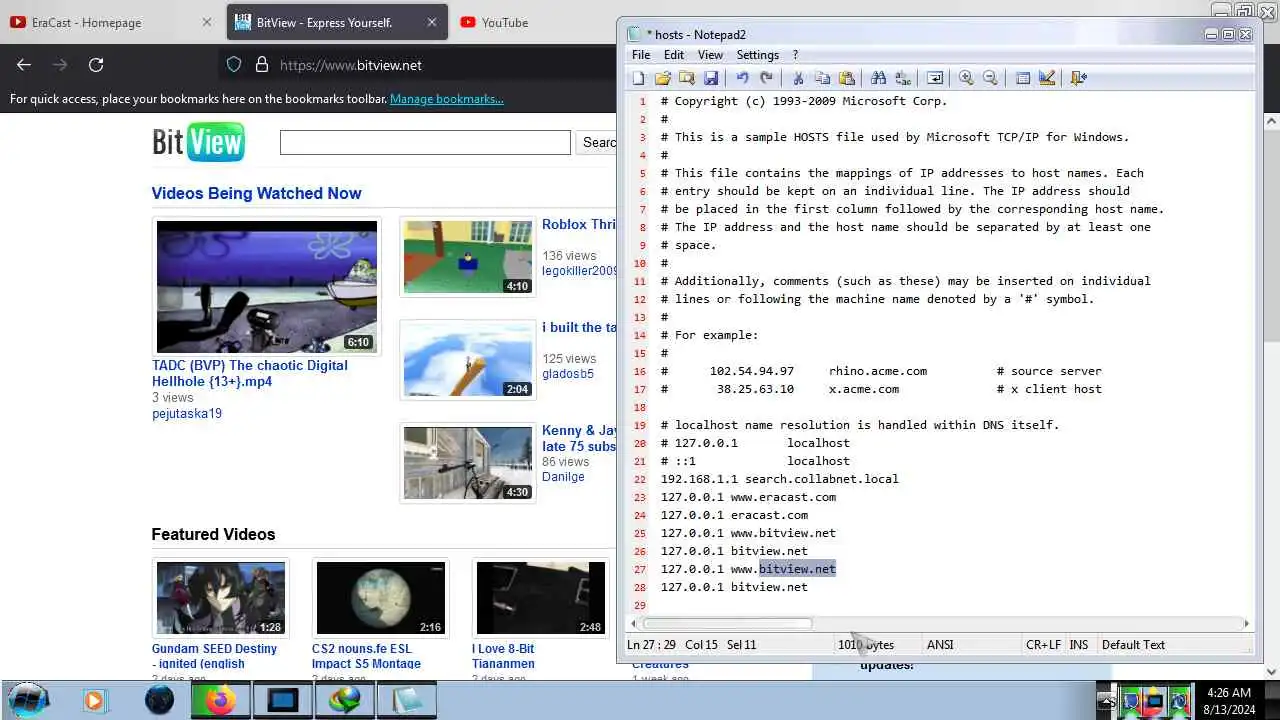Zoom out on the Notepad2 text
Image resolution: width=1280 pixels, height=720 pixels.
click(990, 78)
